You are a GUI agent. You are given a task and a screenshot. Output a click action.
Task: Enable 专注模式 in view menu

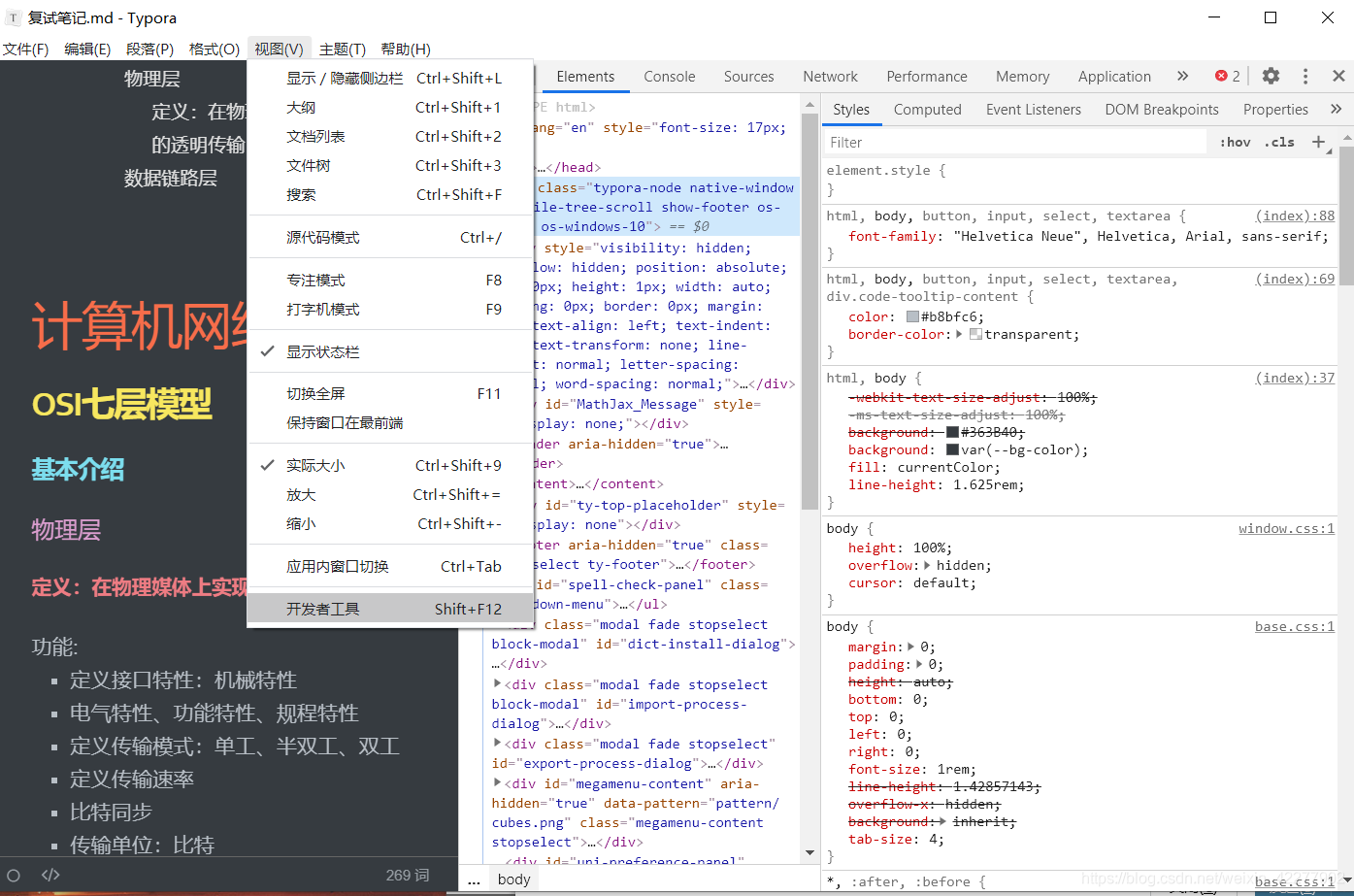click(390, 280)
